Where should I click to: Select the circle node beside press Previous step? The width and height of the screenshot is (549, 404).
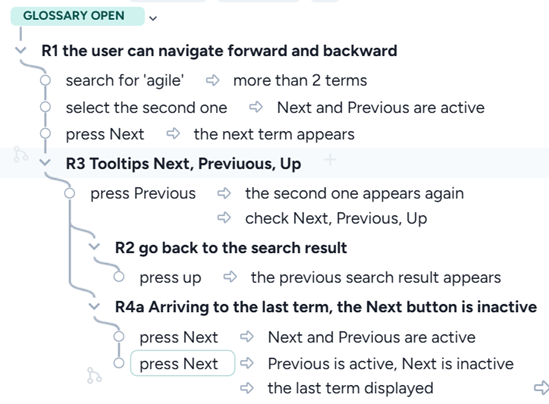pyautogui.click(x=70, y=193)
